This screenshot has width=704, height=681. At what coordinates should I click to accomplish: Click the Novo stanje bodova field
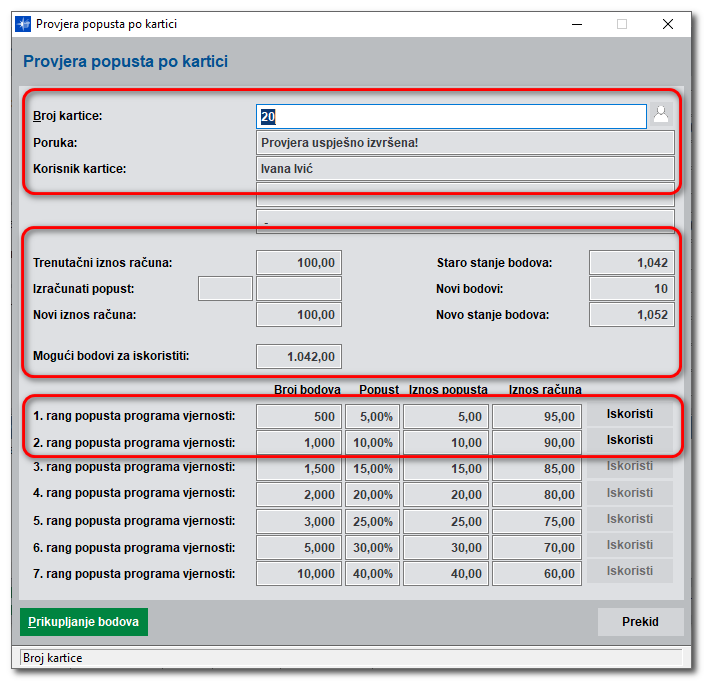pyautogui.click(x=631, y=315)
